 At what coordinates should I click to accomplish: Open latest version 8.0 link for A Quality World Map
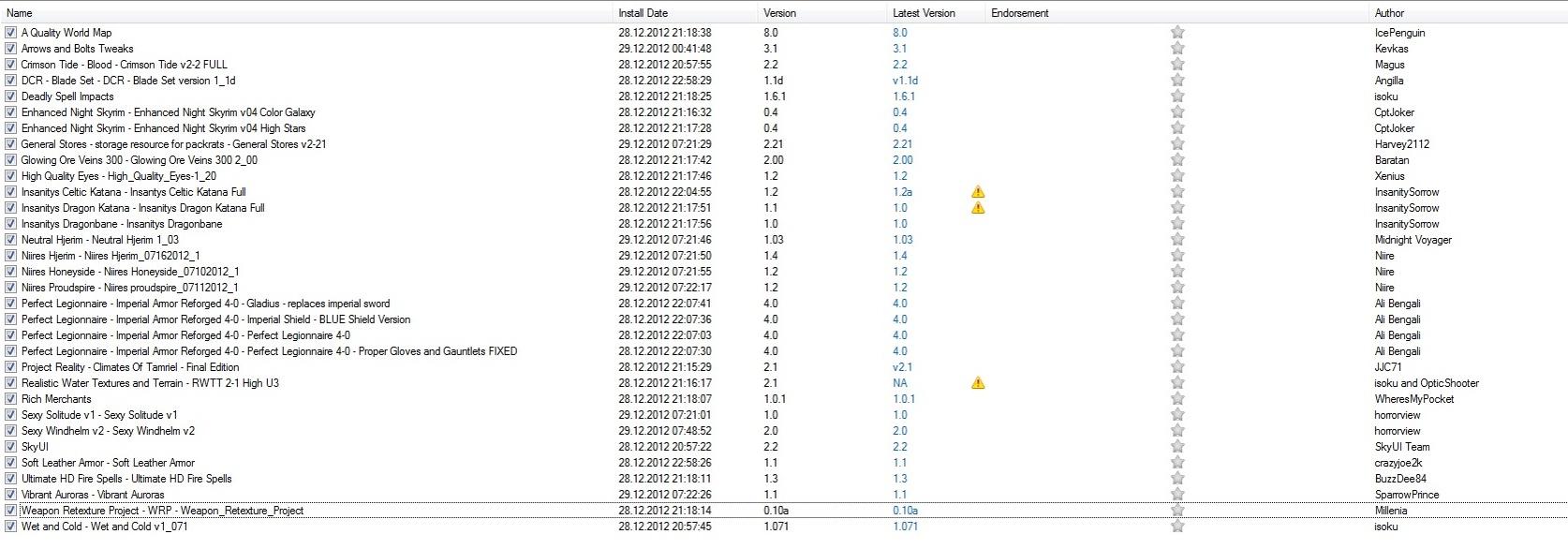coord(899,33)
